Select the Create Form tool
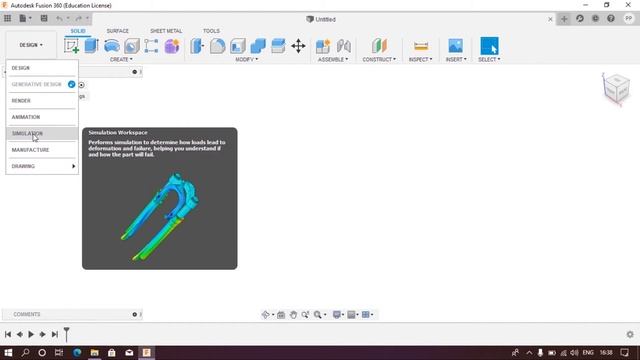The height and width of the screenshot is (360, 640). (x=172, y=46)
